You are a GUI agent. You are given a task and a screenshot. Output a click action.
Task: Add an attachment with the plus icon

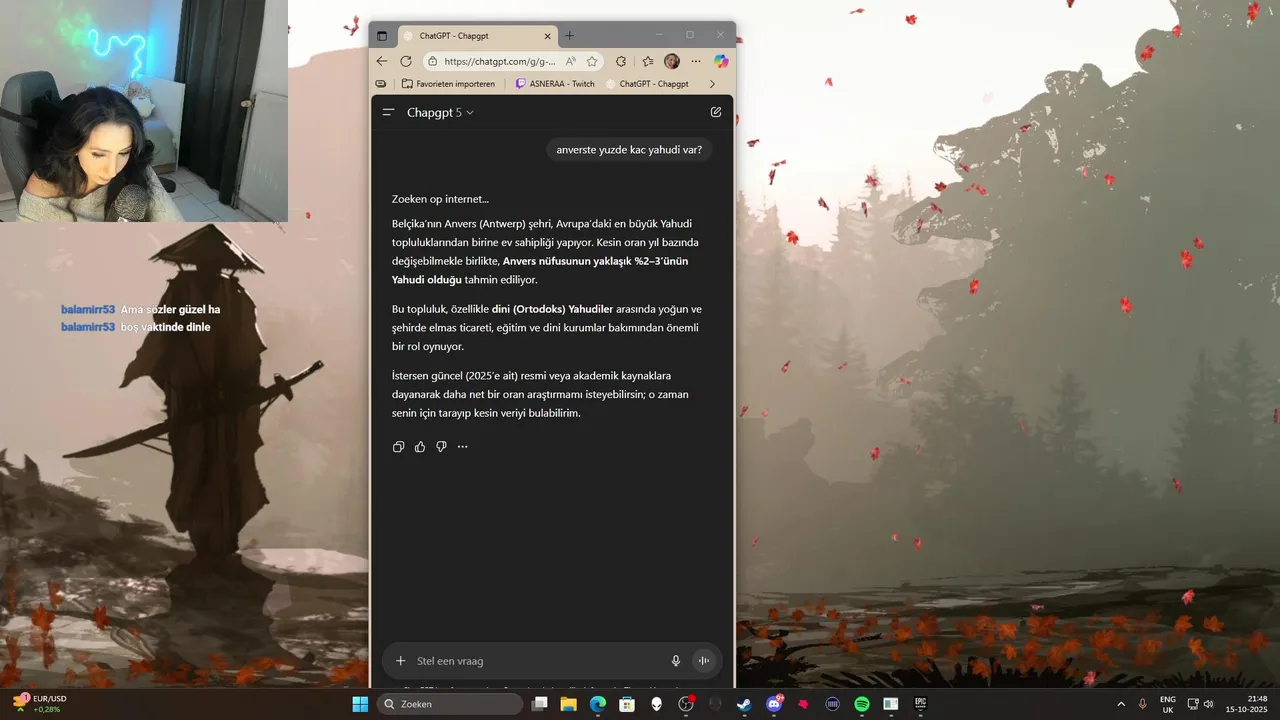tap(401, 661)
